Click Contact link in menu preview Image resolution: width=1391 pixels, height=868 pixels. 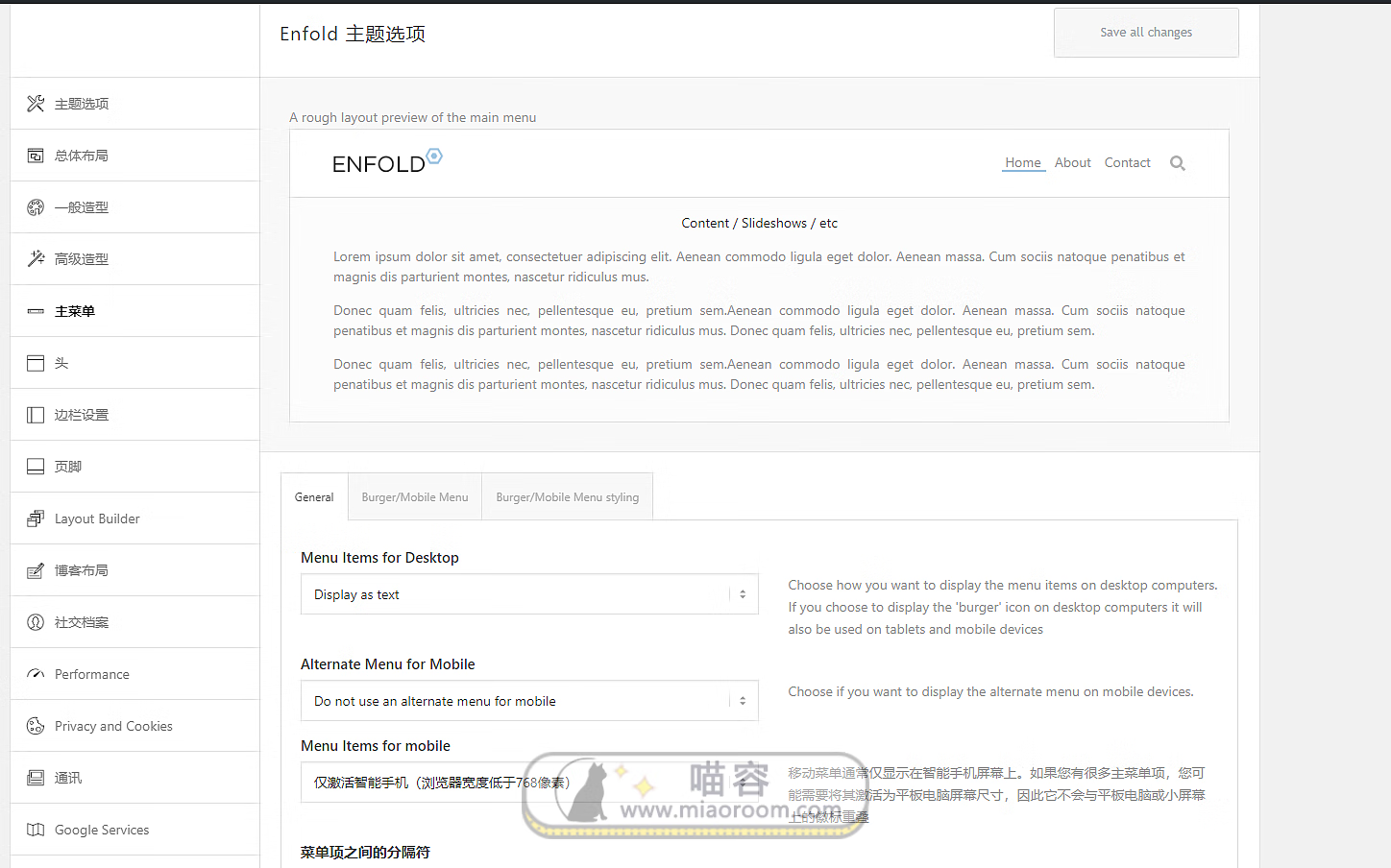(x=1128, y=163)
